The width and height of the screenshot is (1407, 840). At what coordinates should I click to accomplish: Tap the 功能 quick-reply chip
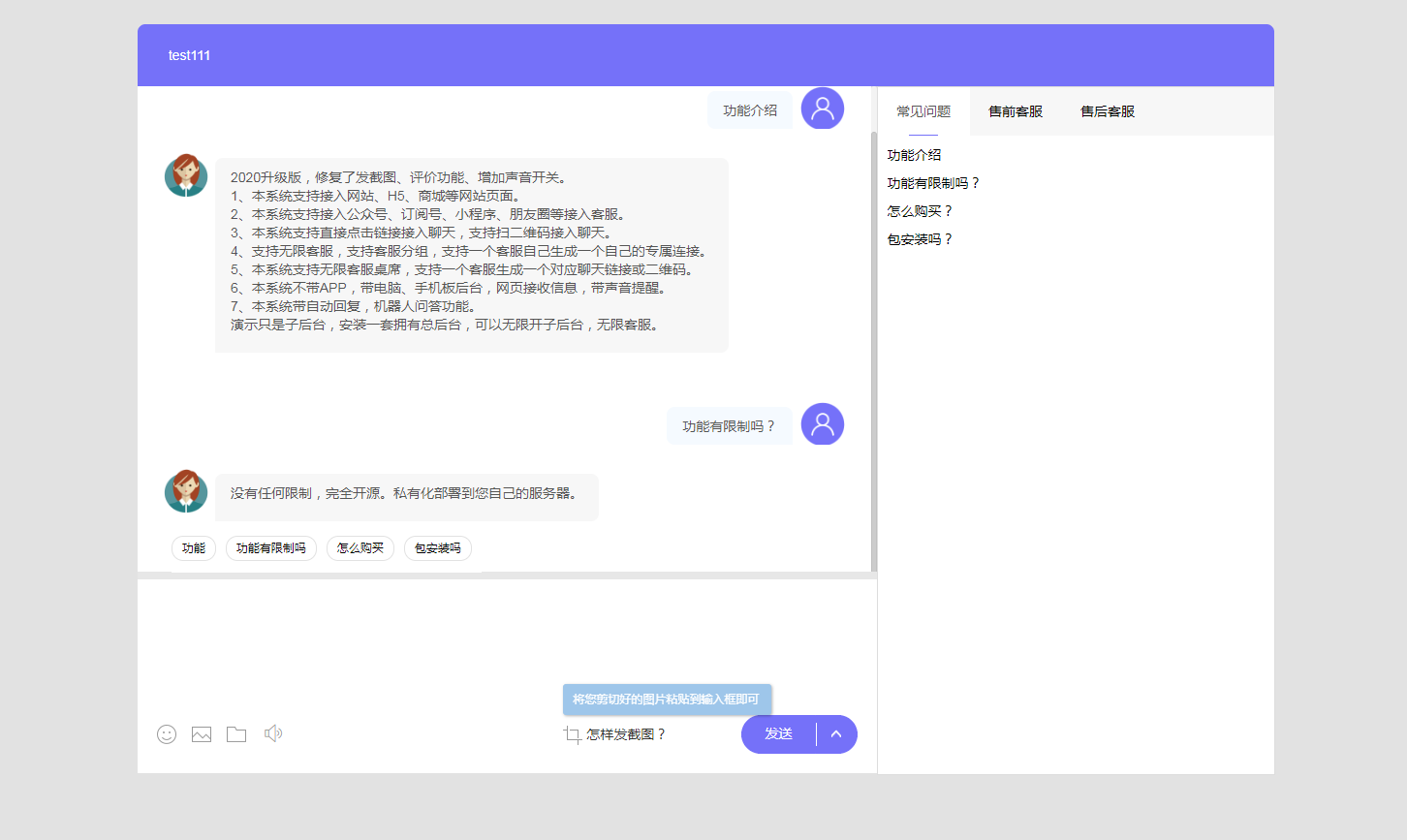point(194,548)
